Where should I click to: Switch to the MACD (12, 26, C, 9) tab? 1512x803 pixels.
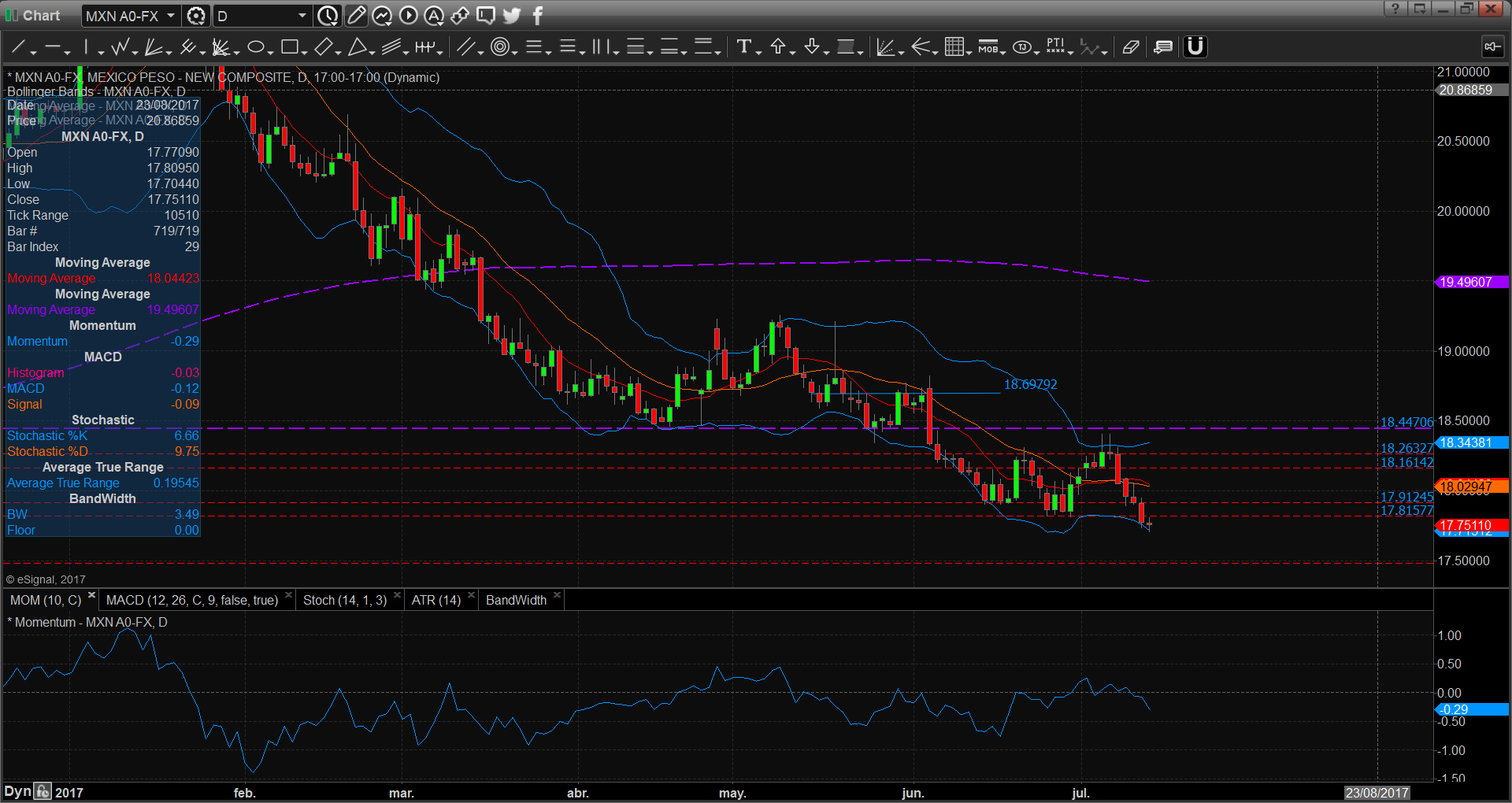[x=192, y=600]
